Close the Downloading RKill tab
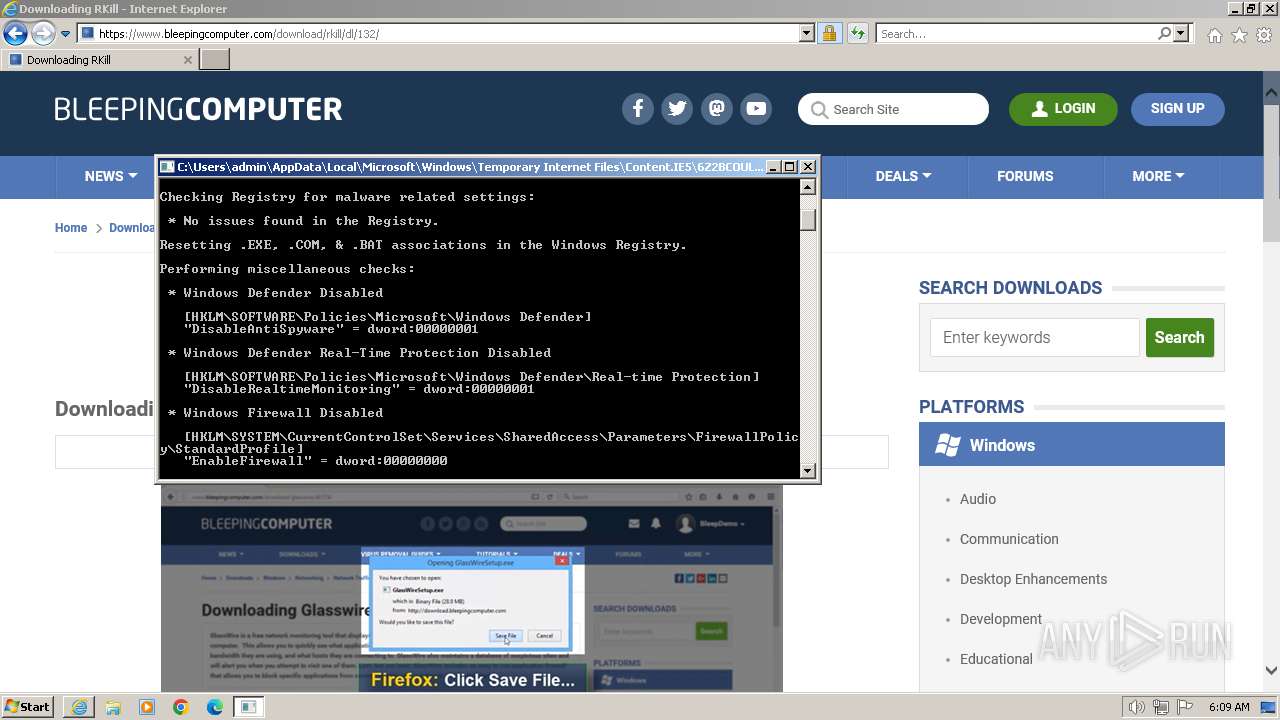This screenshot has width=1280, height=720. [187, 60]
